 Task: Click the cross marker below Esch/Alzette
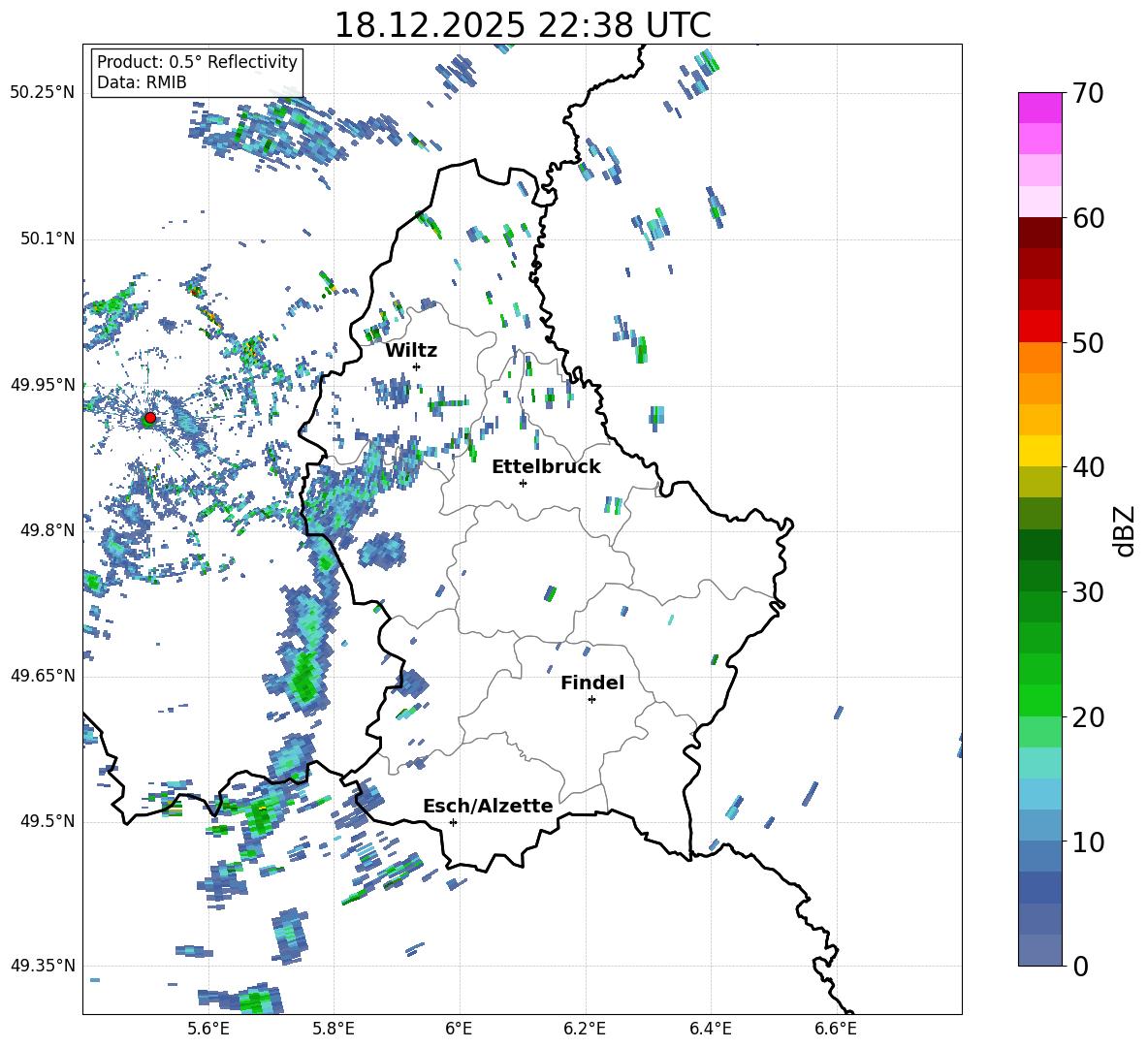click(453, 822)
